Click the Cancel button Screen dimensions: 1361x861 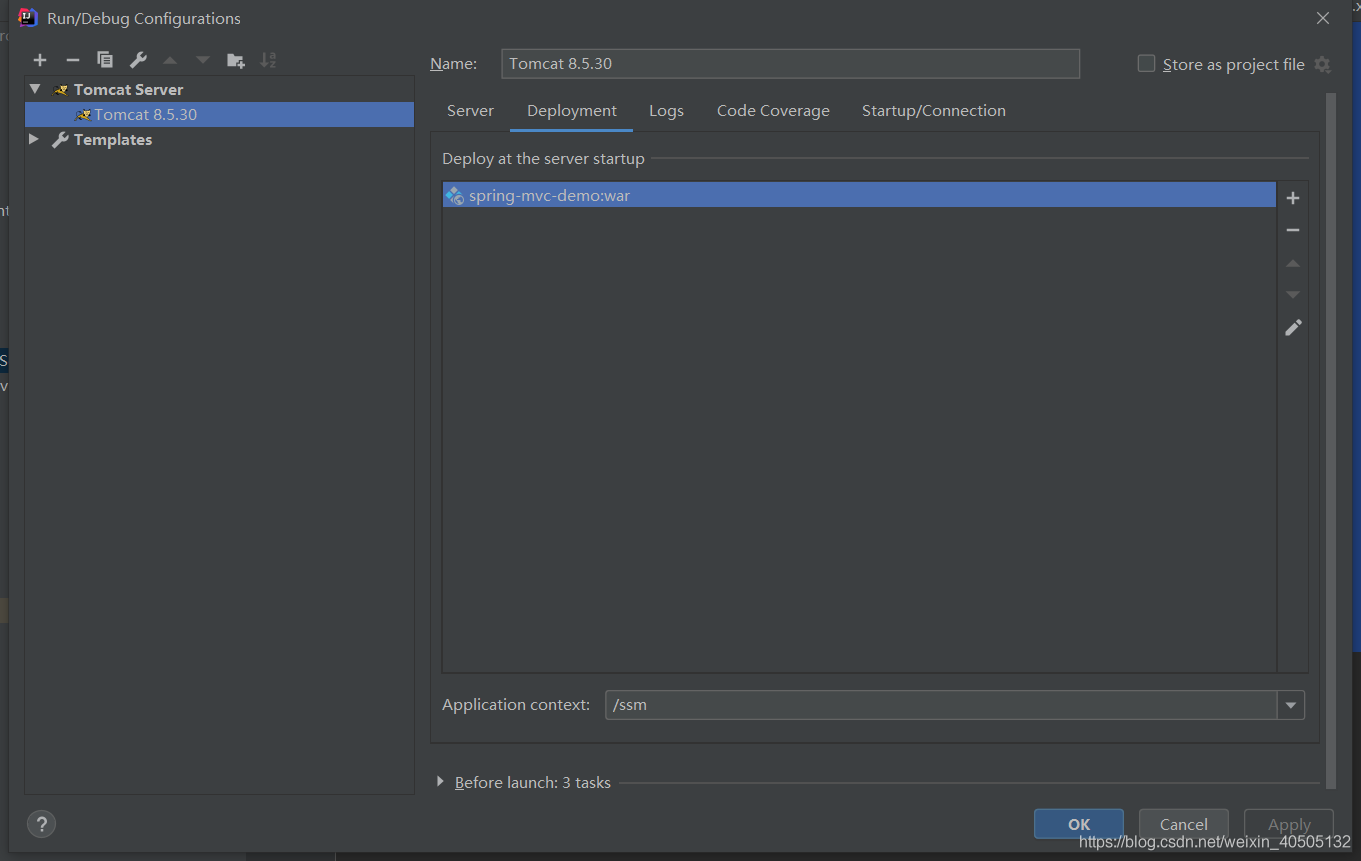tap(1184, 824)
